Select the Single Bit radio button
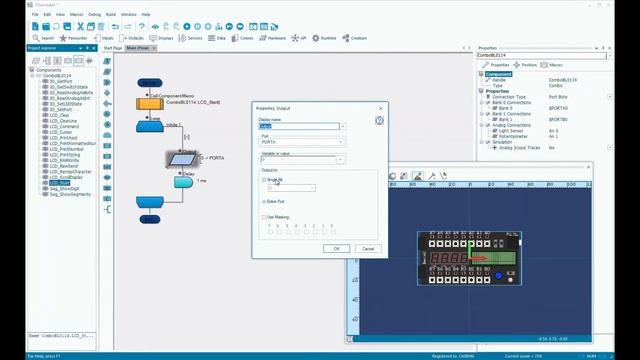 (264, 180)
